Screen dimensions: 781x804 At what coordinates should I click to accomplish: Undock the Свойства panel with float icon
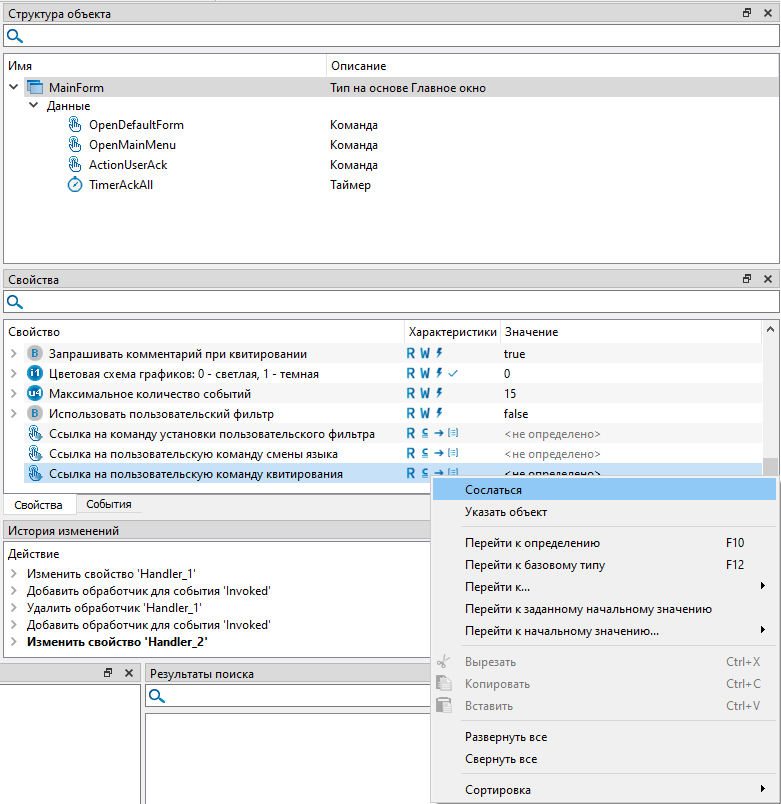pos(747,280)
